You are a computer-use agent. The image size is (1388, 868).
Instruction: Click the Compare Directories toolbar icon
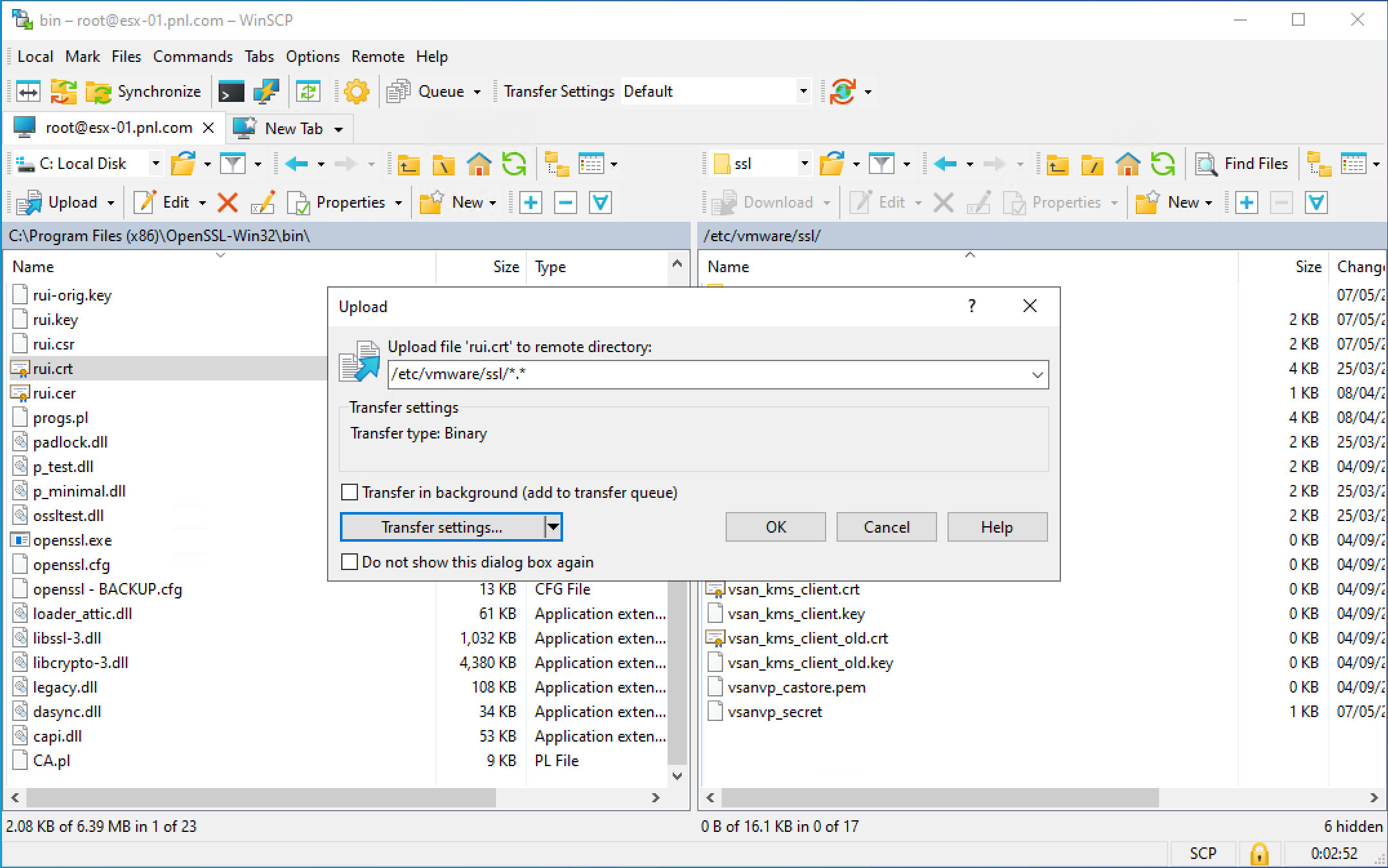pyautogui.click(x=28, y=92)
